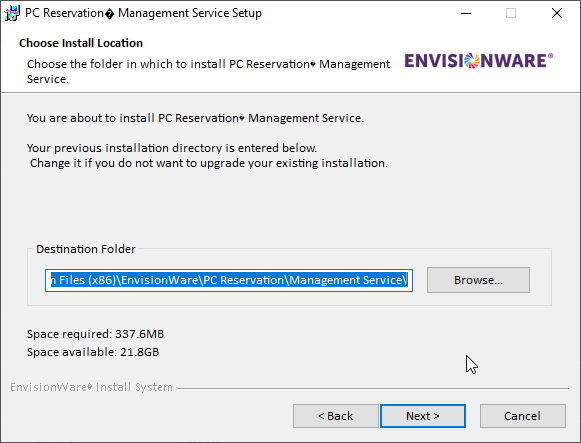The height and width of the screenshot is (443, 581).
Task: Close the setup window with the X
Action: point(557,13)
